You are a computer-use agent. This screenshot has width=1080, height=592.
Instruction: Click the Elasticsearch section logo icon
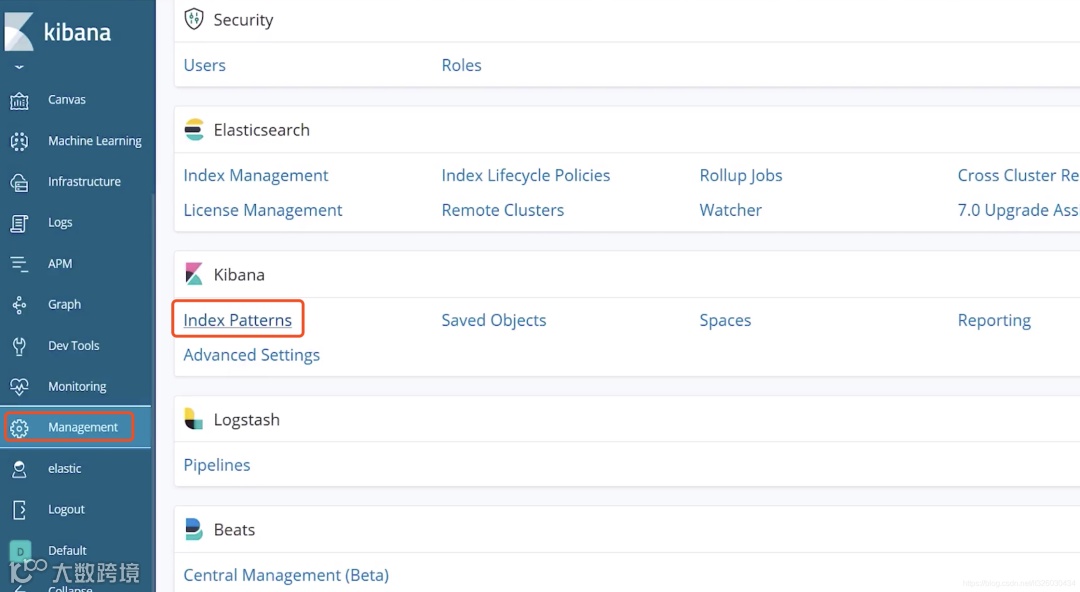tap(194, 130)
